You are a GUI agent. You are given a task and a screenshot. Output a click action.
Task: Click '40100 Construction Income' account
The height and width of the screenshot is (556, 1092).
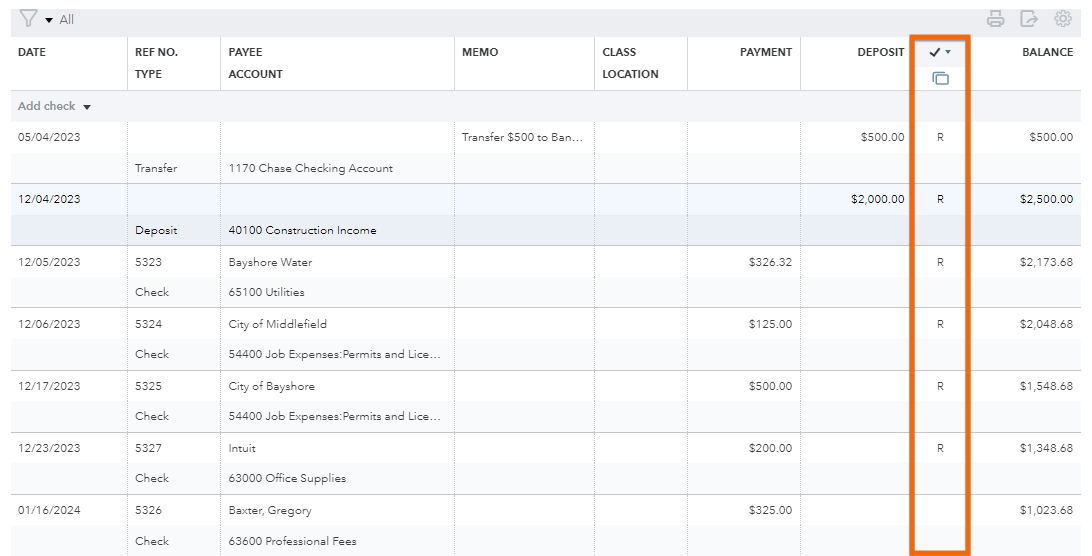[x=302, y=230]
